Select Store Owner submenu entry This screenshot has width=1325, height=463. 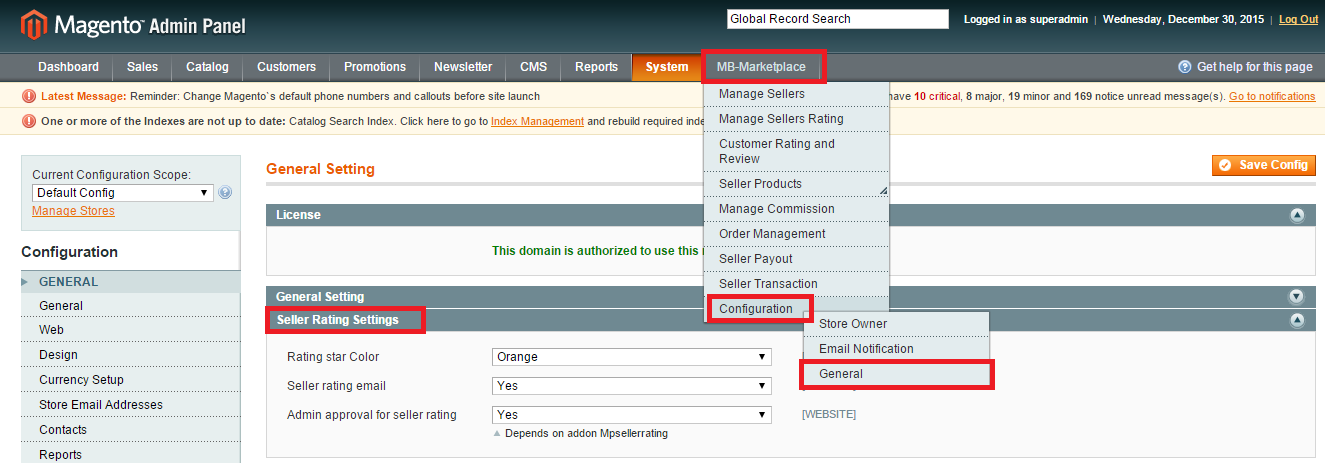[x=896, y=324]
